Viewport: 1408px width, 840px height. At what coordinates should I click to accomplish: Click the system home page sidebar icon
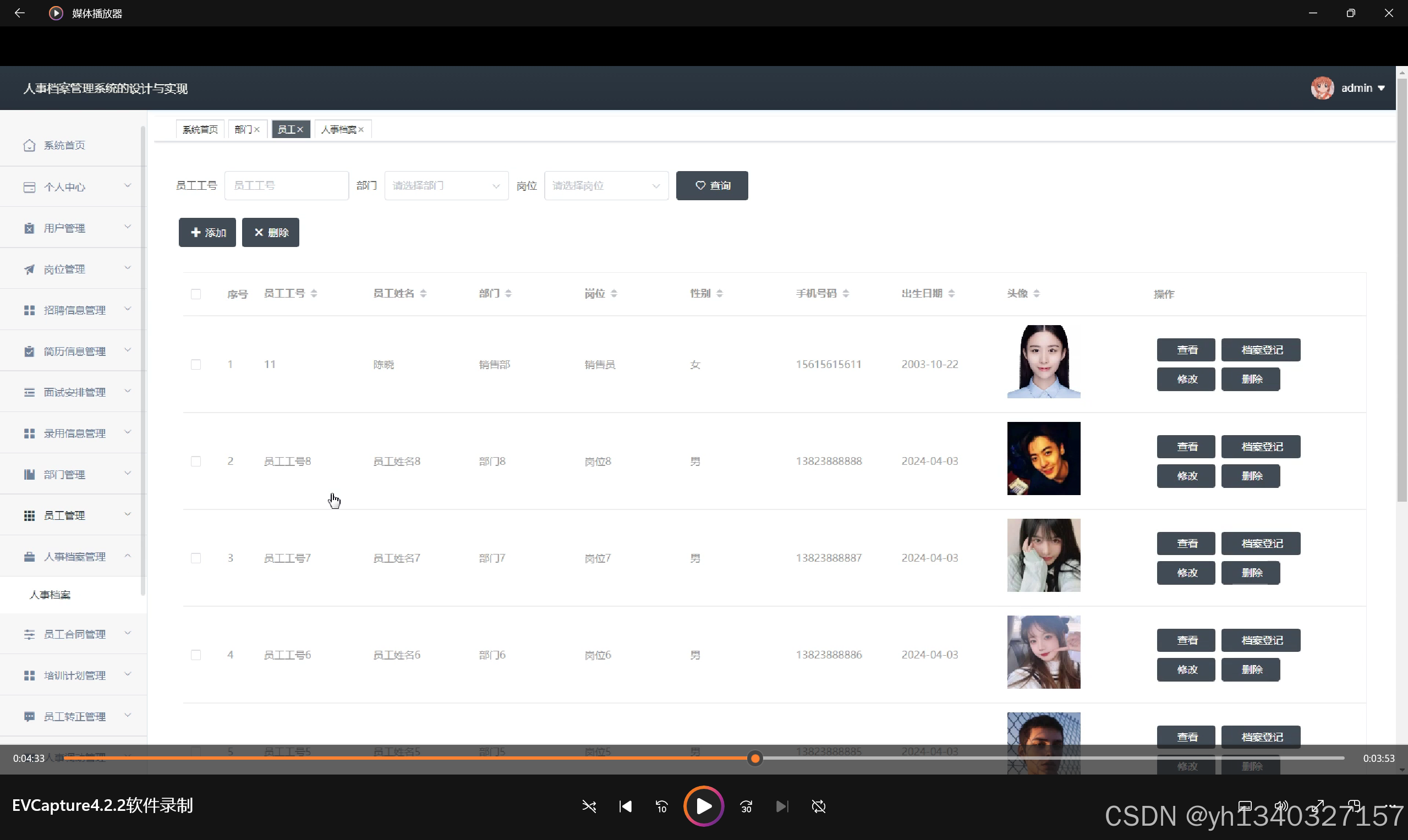[x=30, y=145]
